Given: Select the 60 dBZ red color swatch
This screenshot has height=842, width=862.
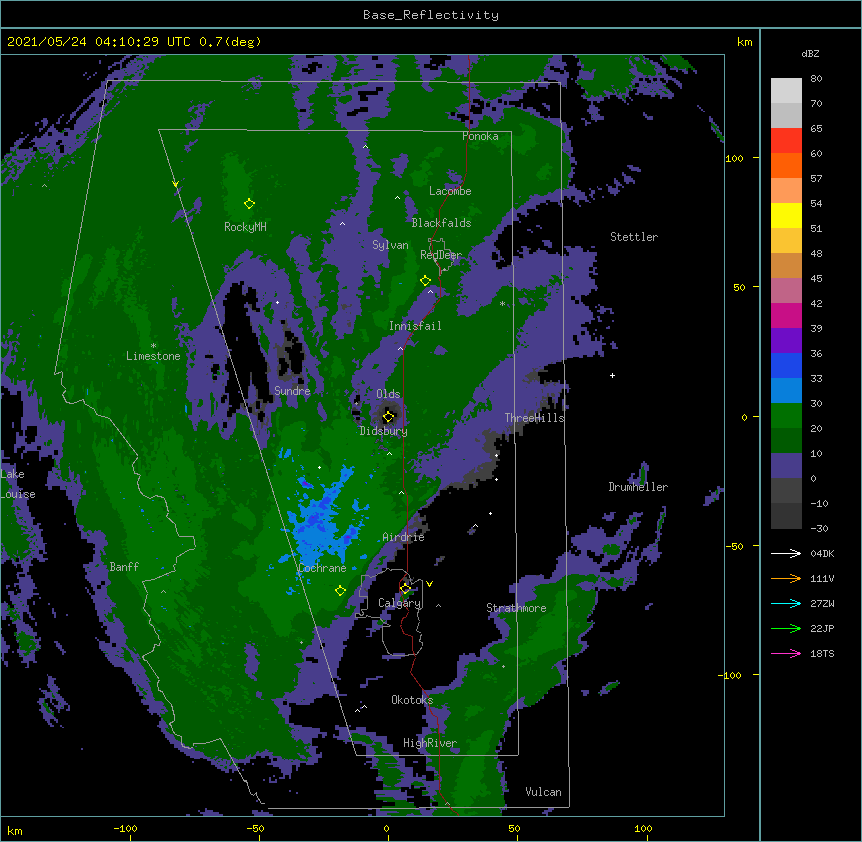Looking at the screenshot, I should (786, 141).
